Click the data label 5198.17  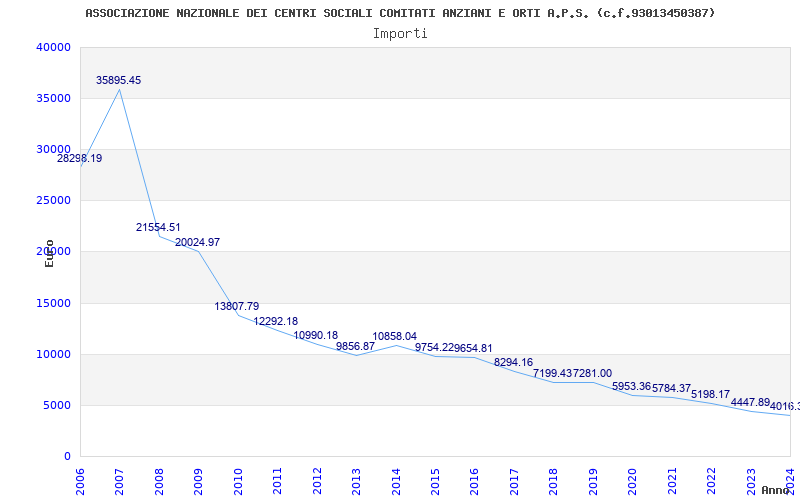click(710, 394)
